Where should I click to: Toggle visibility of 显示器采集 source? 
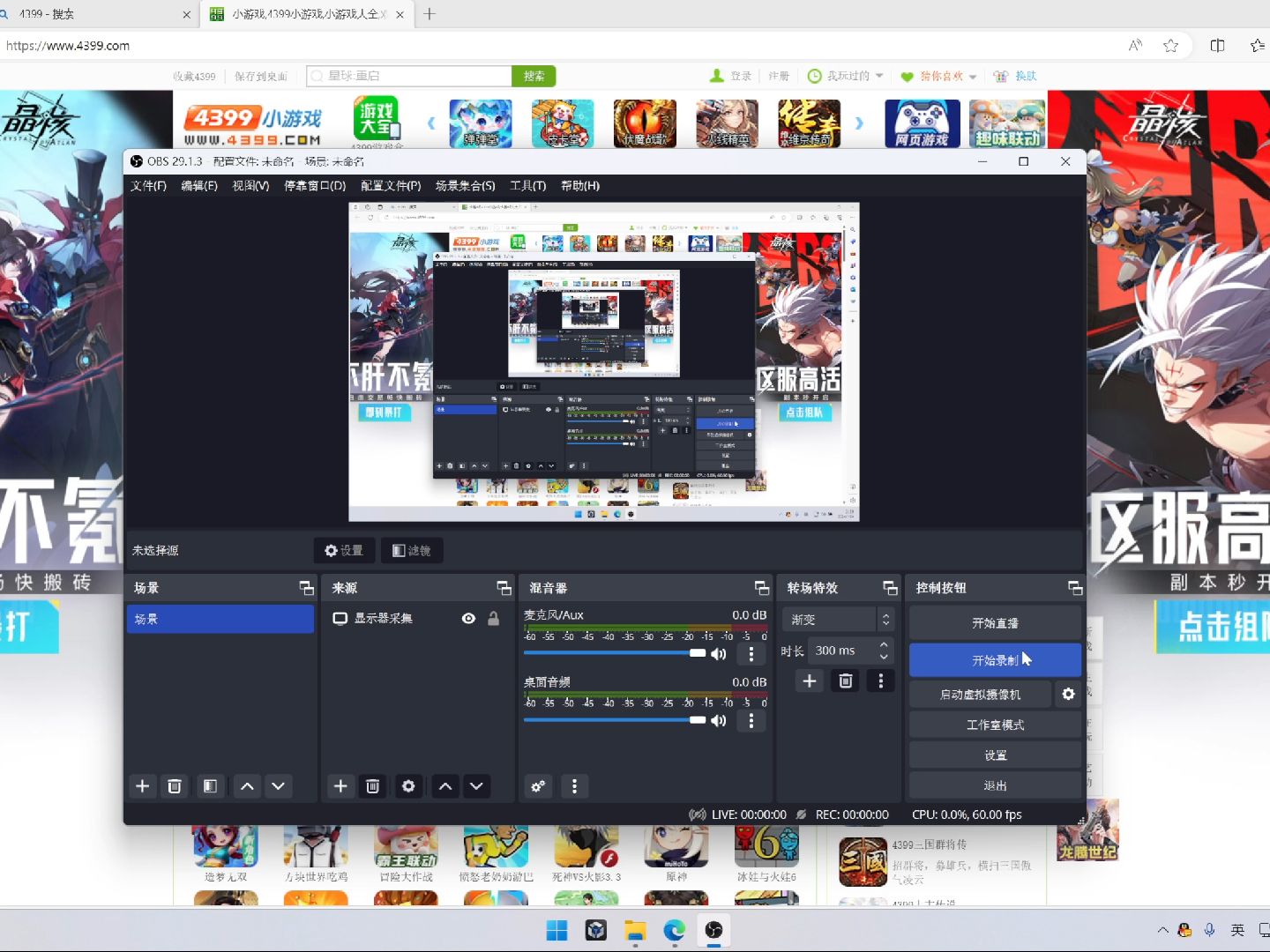[468, 619]
